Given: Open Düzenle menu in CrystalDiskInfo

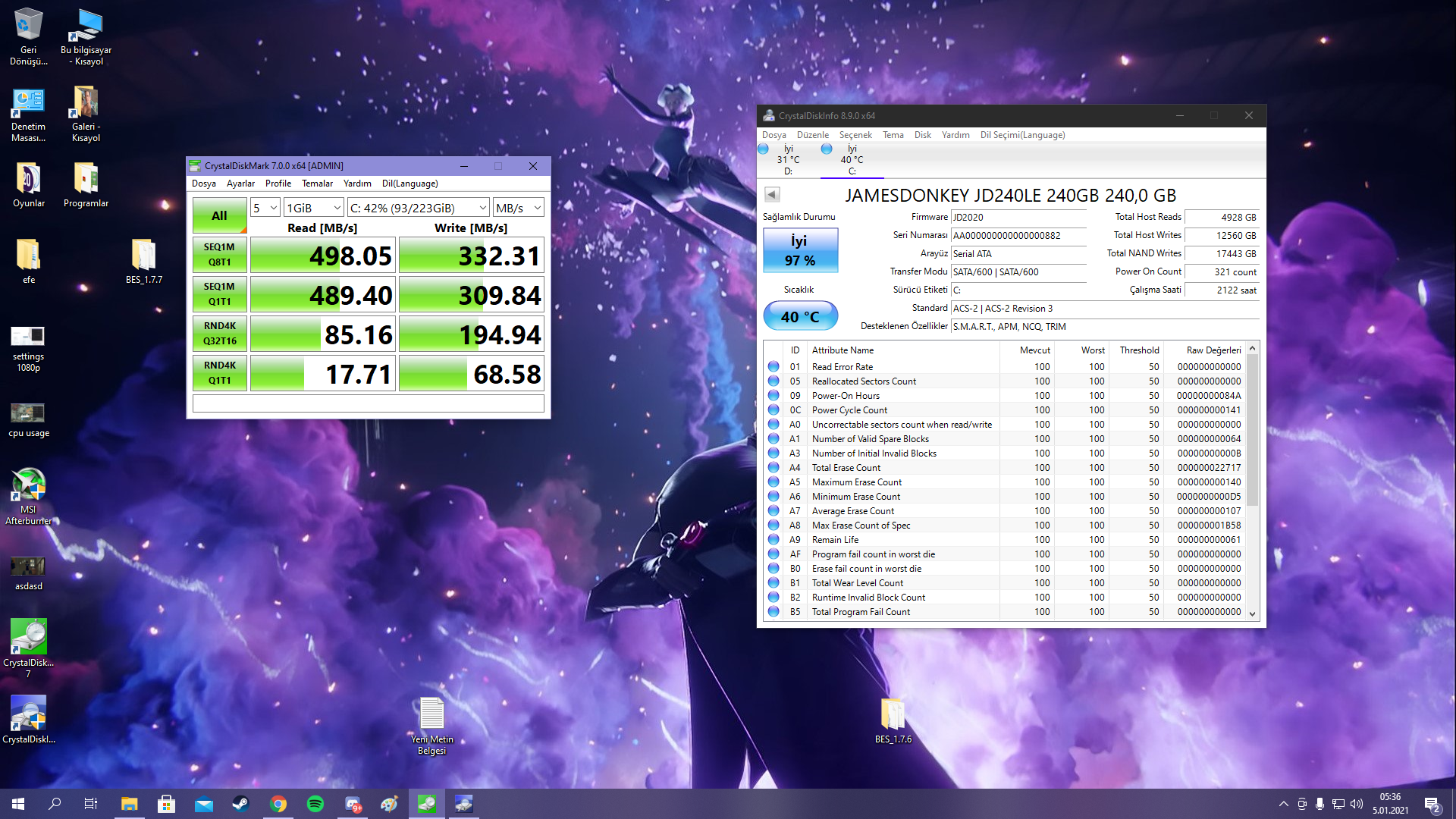Looking at the screenshot, I should (813, 135).
